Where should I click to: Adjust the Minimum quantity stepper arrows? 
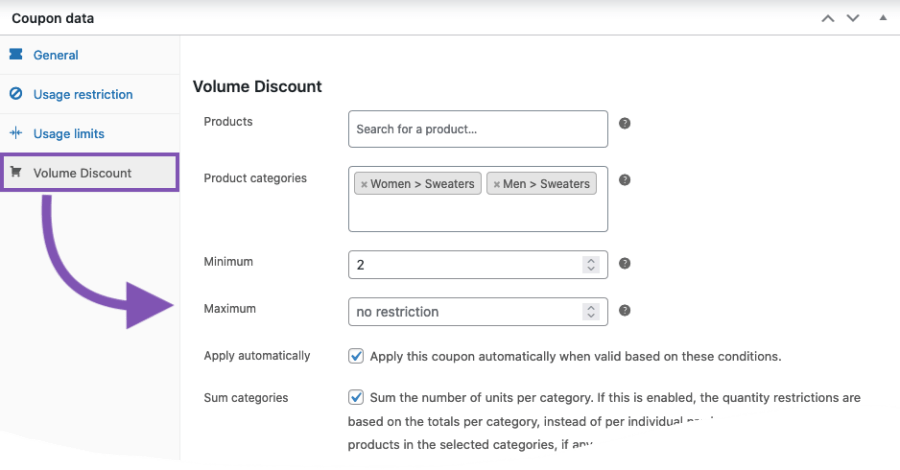(591, 265)
